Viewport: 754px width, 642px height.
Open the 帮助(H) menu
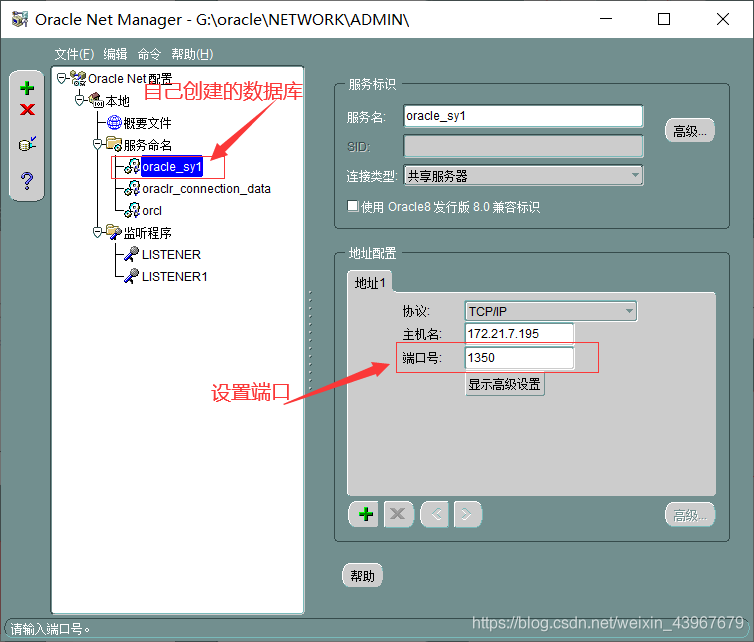tap(192, 54)
